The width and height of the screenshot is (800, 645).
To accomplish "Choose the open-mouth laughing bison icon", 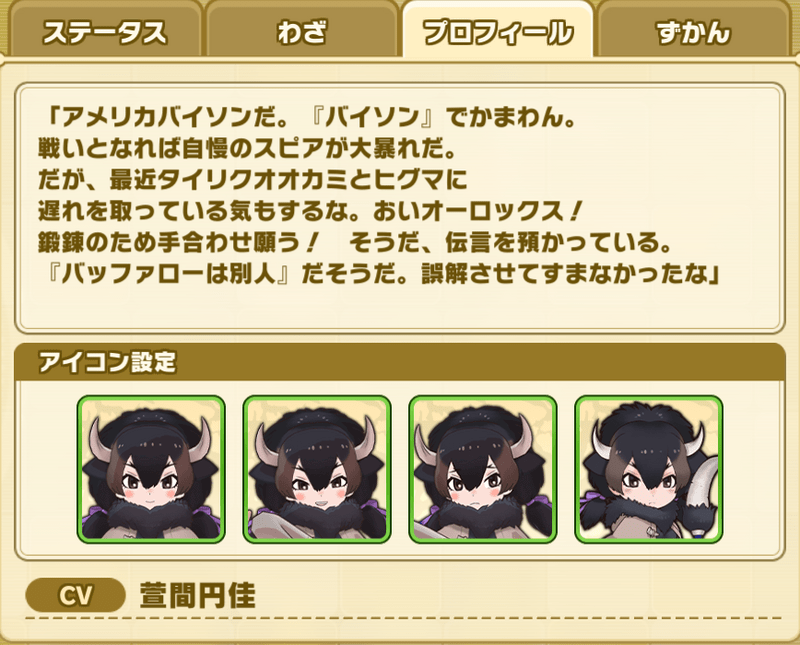I will 317,469.
